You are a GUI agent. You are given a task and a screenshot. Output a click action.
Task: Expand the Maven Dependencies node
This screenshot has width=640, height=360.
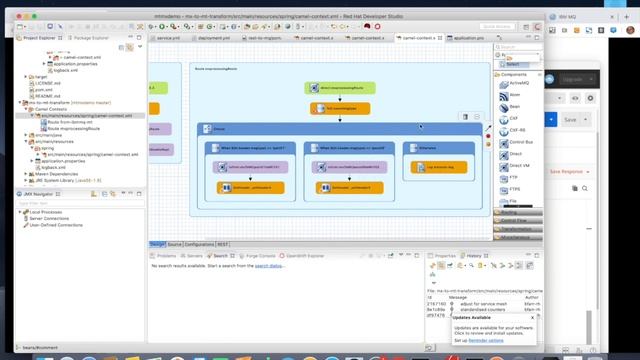click(26, 174)
